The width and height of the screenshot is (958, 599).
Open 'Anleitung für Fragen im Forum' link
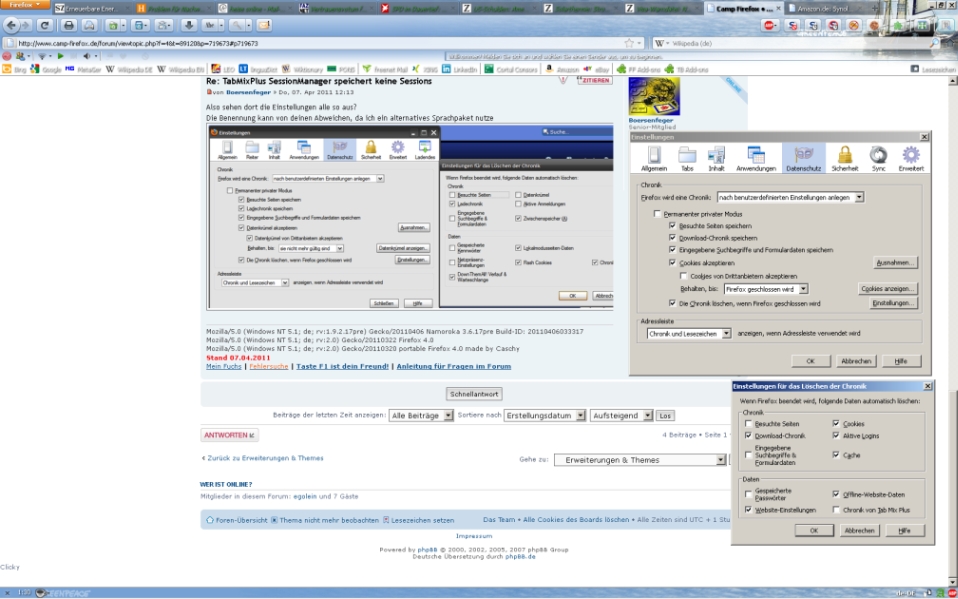pos(454,367)
